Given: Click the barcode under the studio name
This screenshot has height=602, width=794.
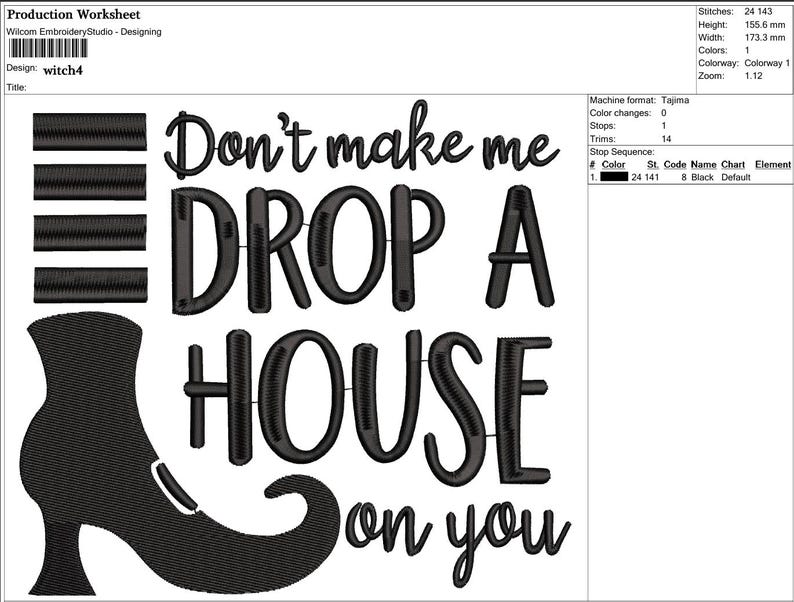Looking at the screenshot, I should (x=48, y=49).
